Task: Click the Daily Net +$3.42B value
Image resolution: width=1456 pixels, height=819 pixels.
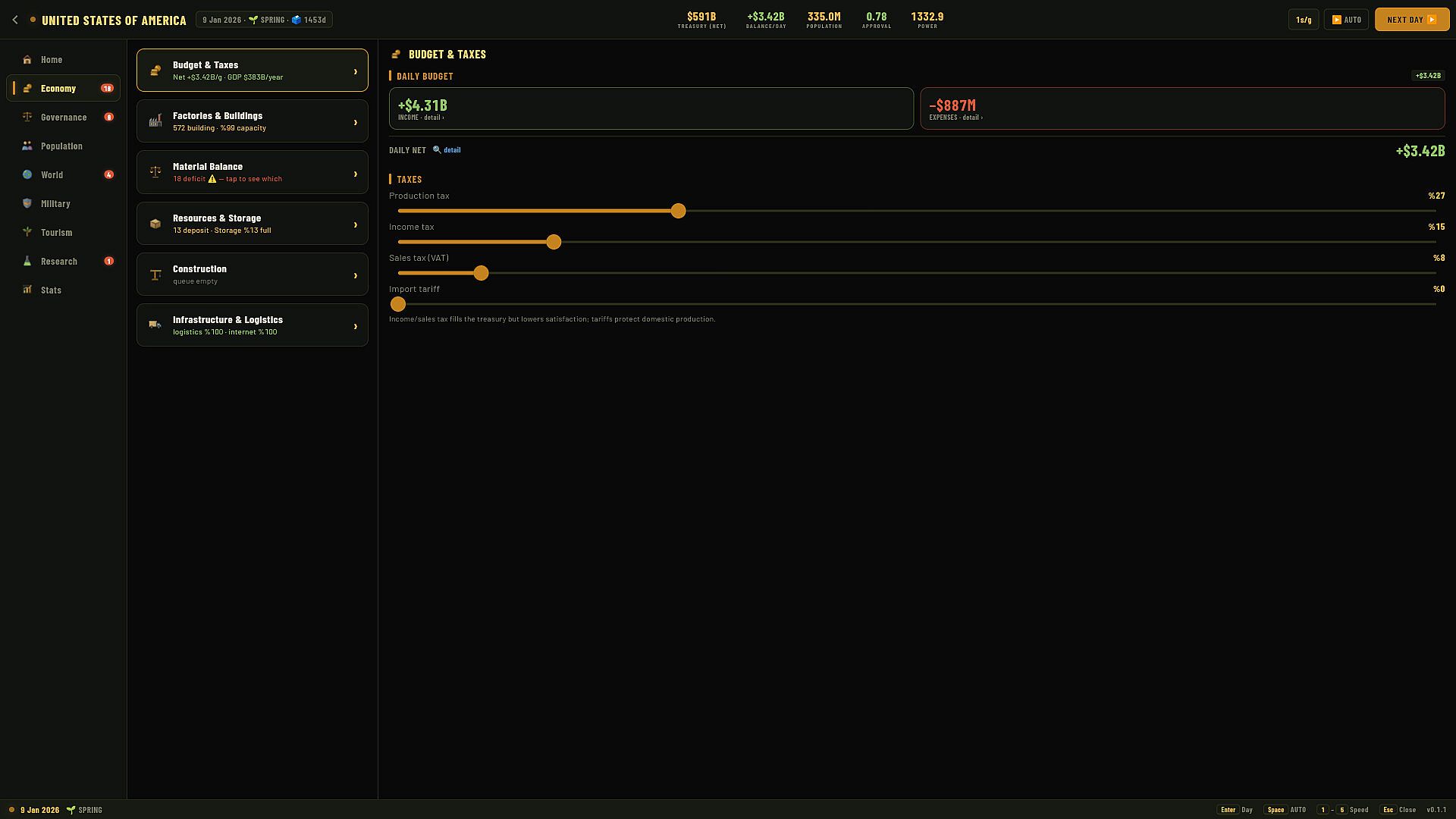Action: (x=1420, y=151)
